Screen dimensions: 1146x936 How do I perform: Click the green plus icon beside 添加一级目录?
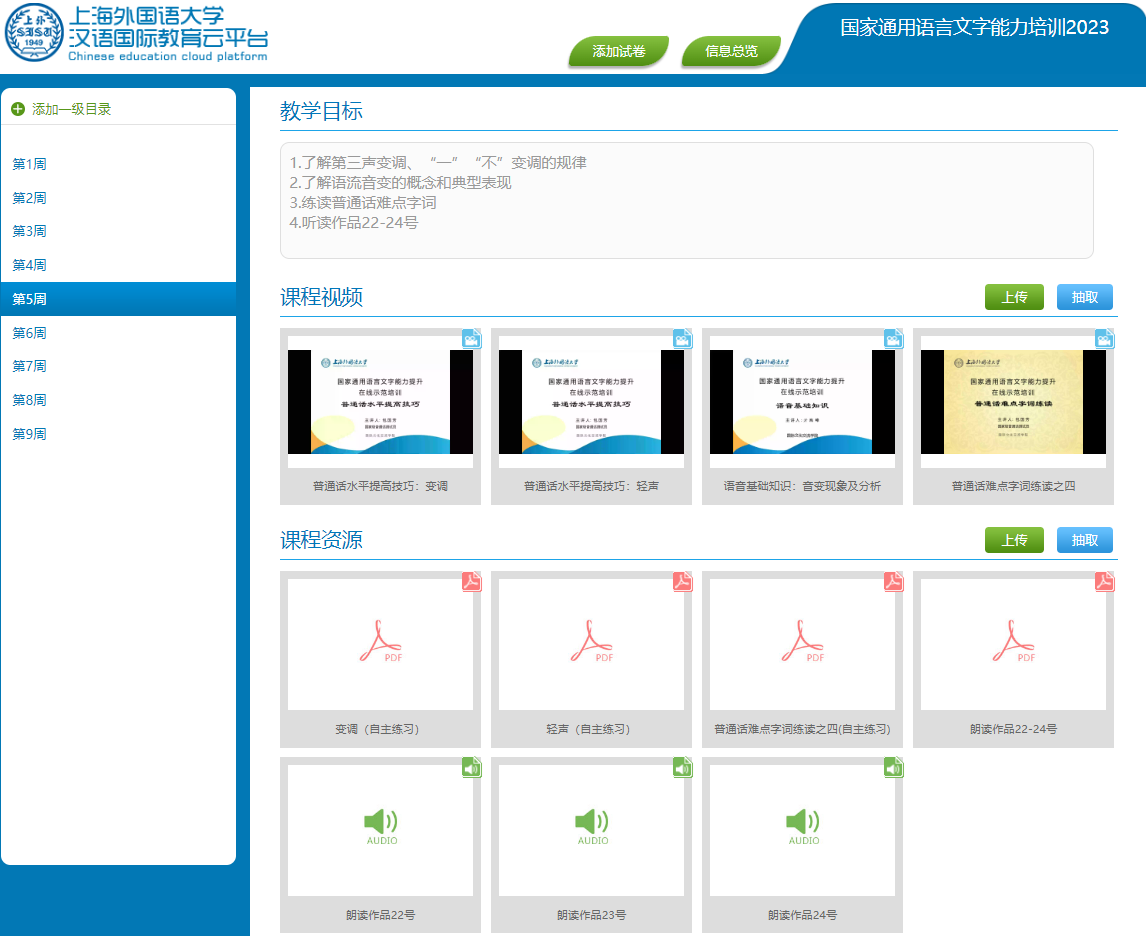click(x=18, y=109)
